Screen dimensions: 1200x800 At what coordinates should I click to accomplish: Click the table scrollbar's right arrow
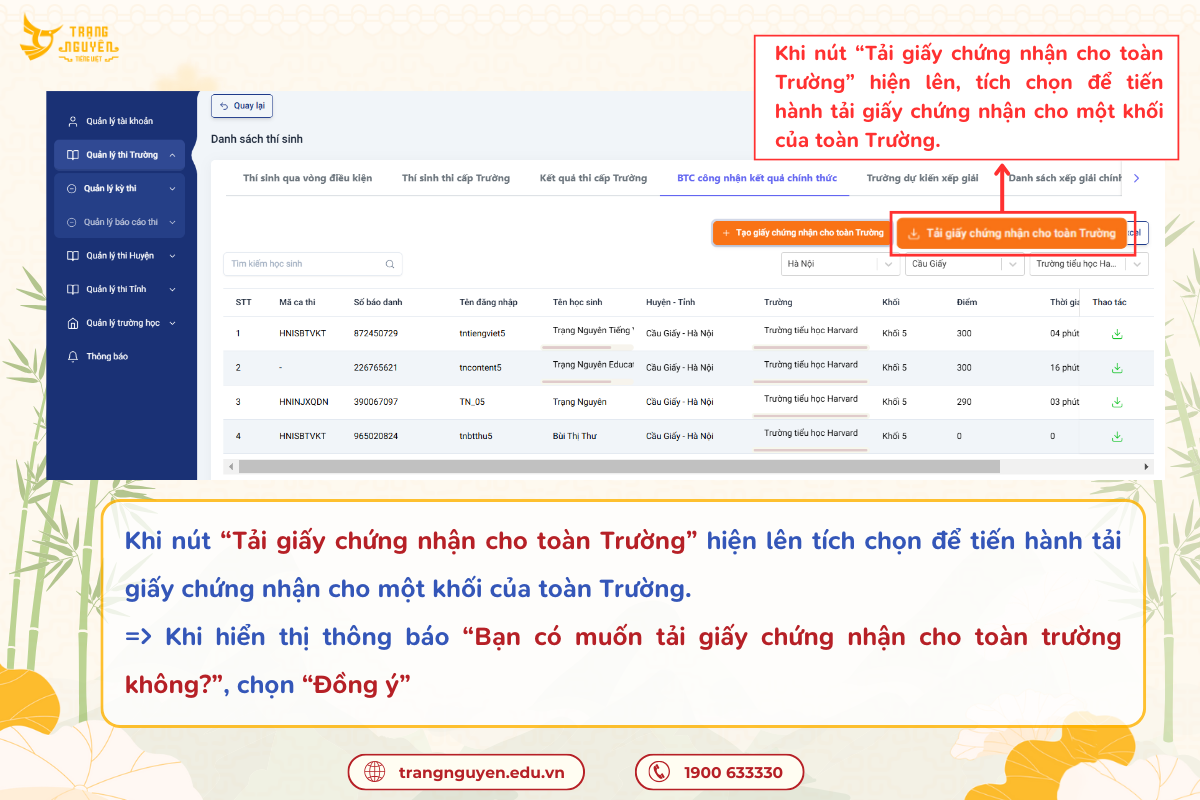[1146, 466]
